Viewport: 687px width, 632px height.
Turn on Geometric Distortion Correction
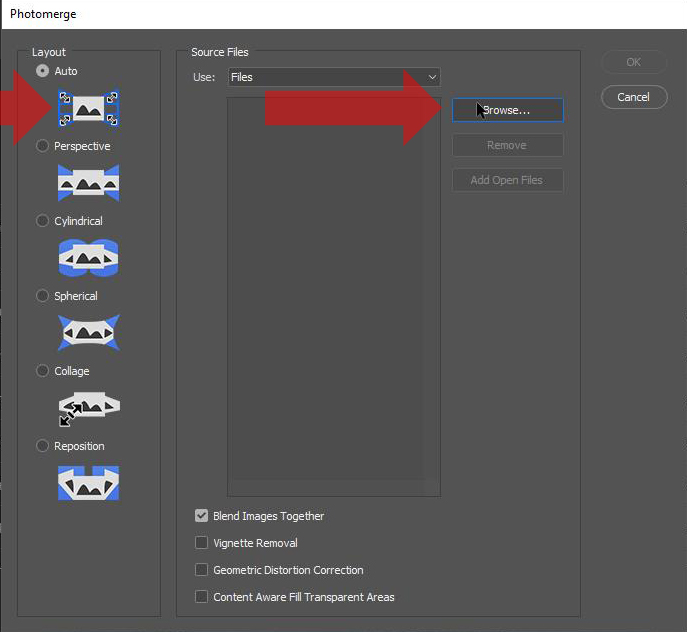tap(202, 570)
